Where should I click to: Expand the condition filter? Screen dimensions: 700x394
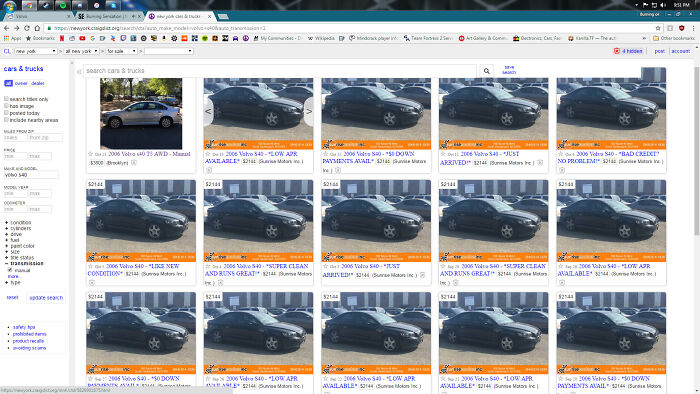(x=18, y=222)
